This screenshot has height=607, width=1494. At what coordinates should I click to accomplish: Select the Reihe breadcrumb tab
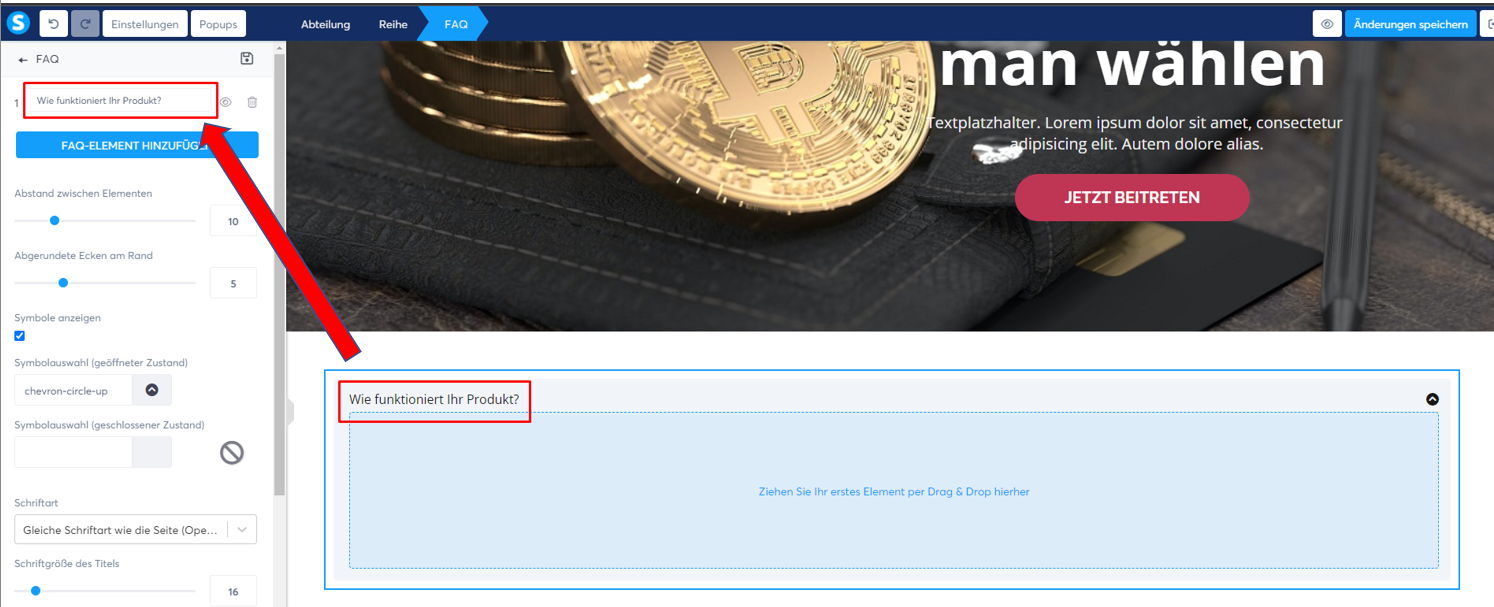pos(393,24)
